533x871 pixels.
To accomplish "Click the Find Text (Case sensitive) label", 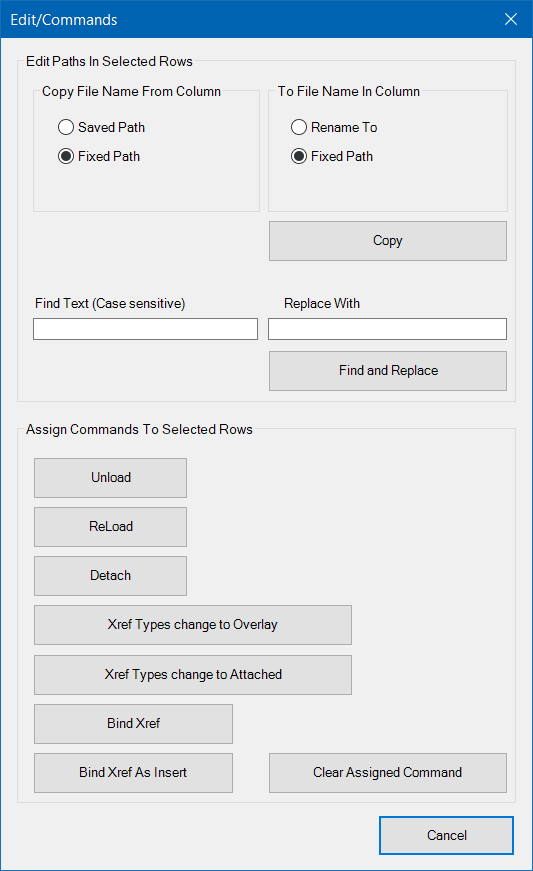I will click(110, 303).
